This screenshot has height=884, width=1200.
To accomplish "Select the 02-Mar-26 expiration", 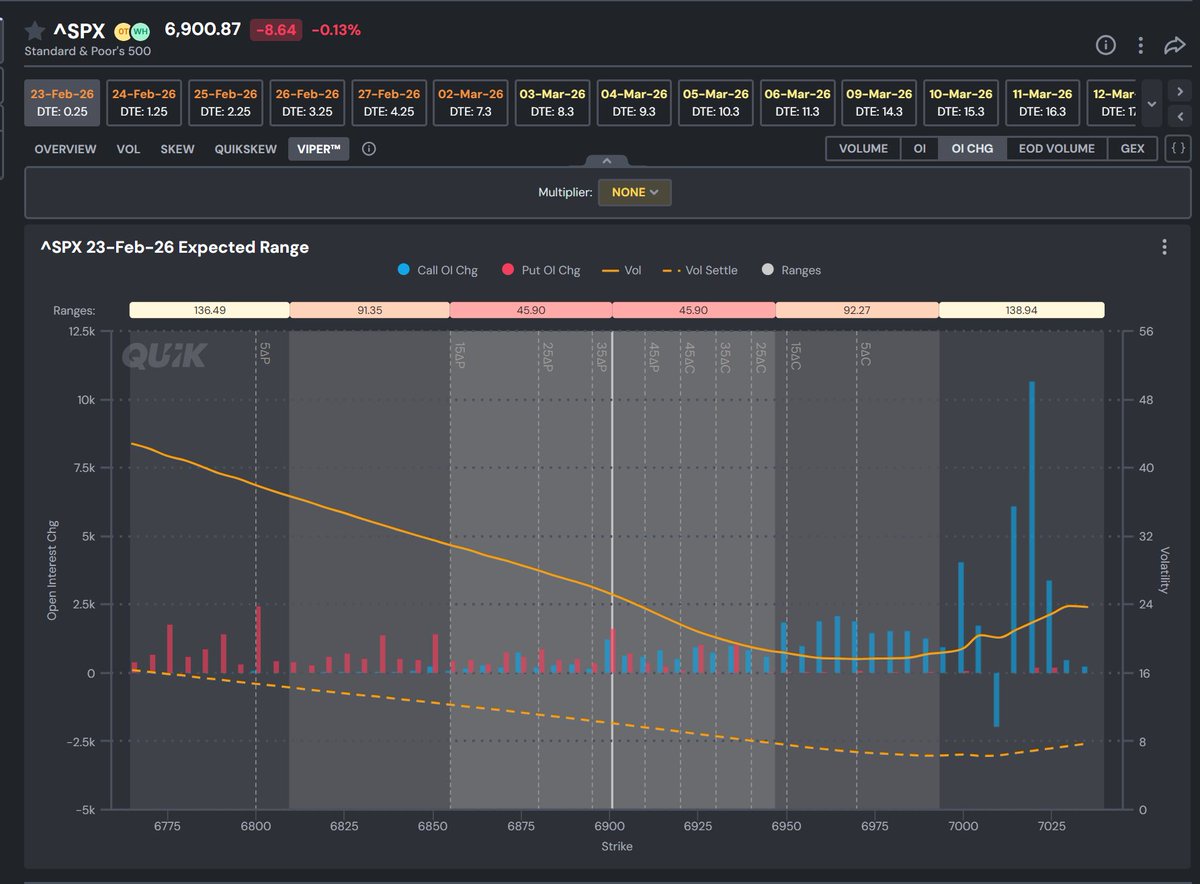I will (x=470, y=103).
